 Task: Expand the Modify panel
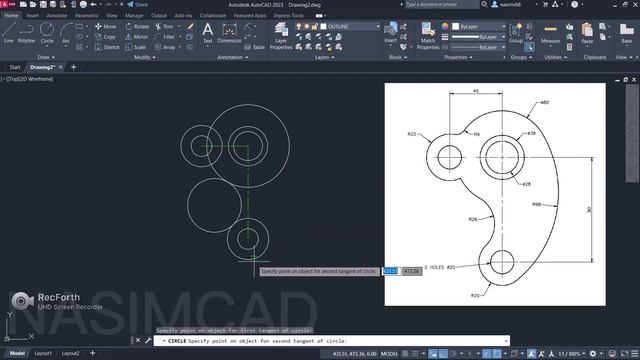144,57
